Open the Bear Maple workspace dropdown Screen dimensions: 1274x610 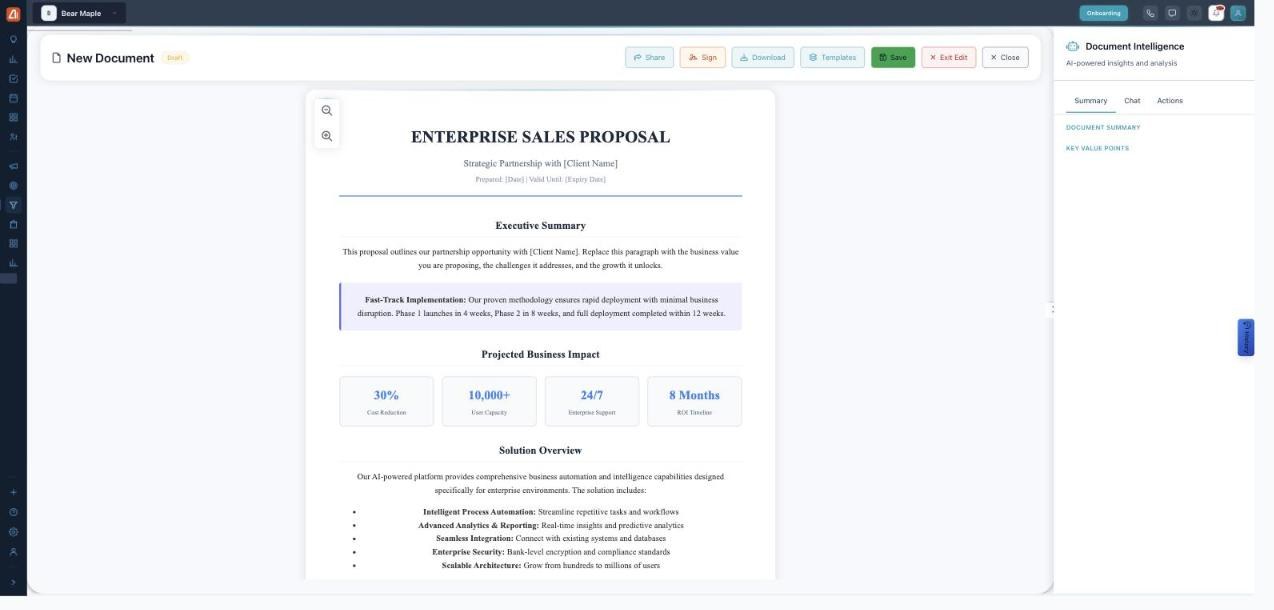pyautogui.click(x=79, y=13)
